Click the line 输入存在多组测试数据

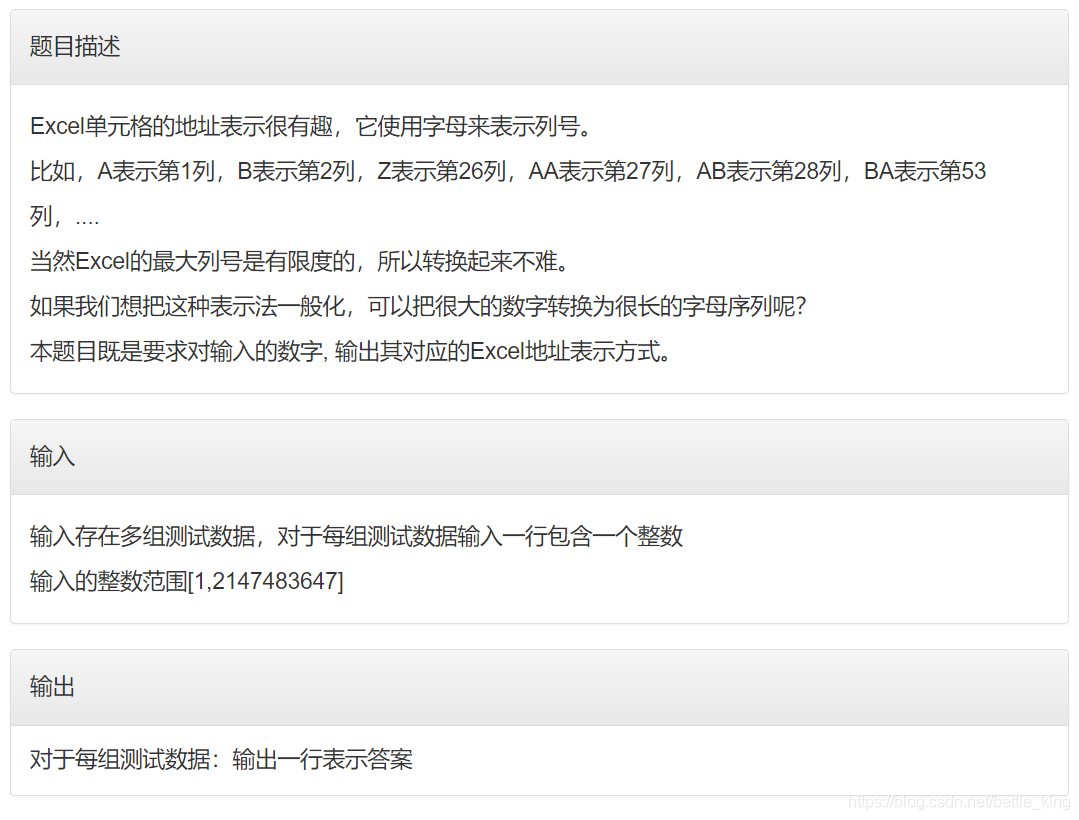[356, 536]
